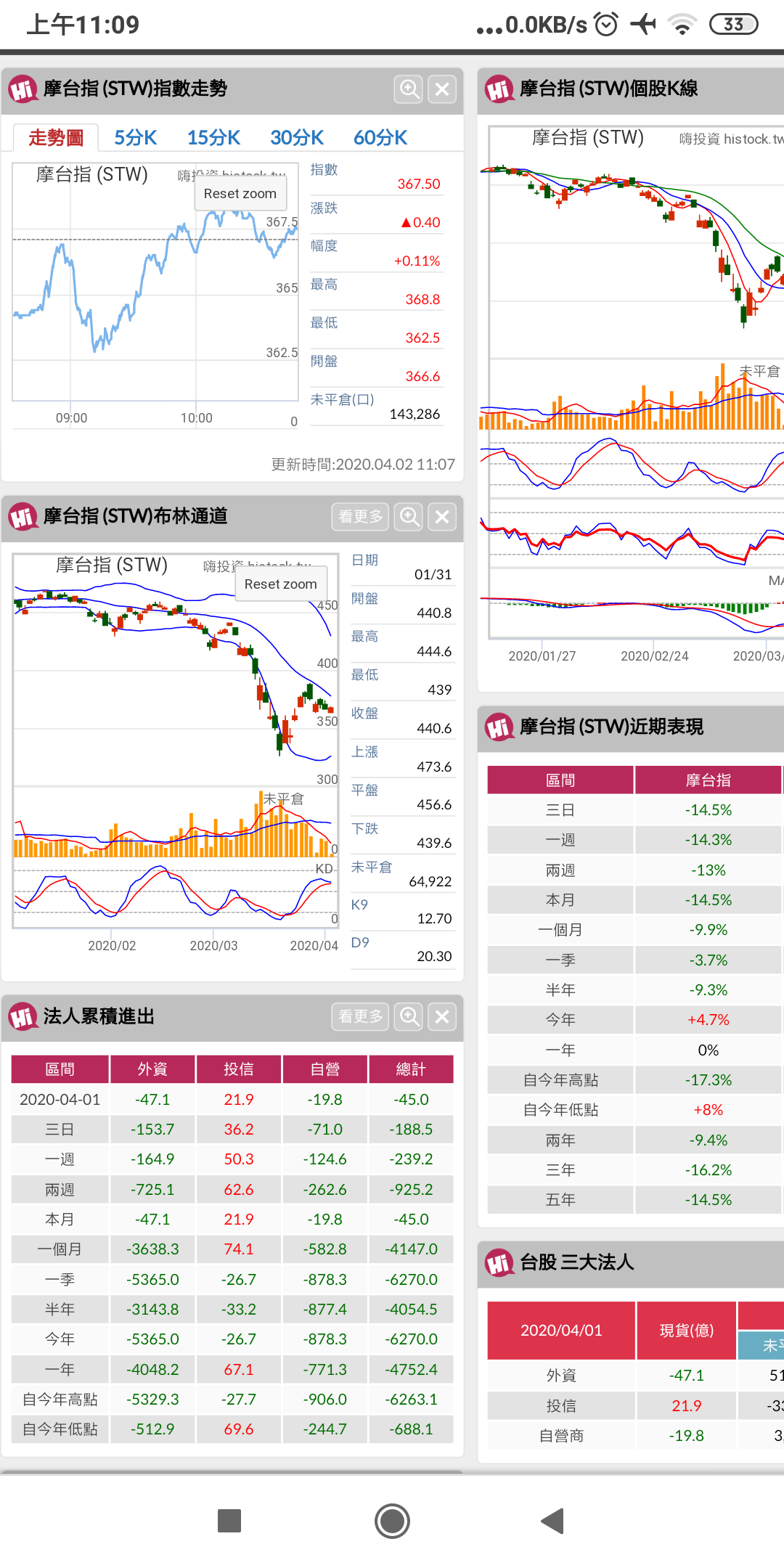Select the 走勢圖 tab

(56, 138)
